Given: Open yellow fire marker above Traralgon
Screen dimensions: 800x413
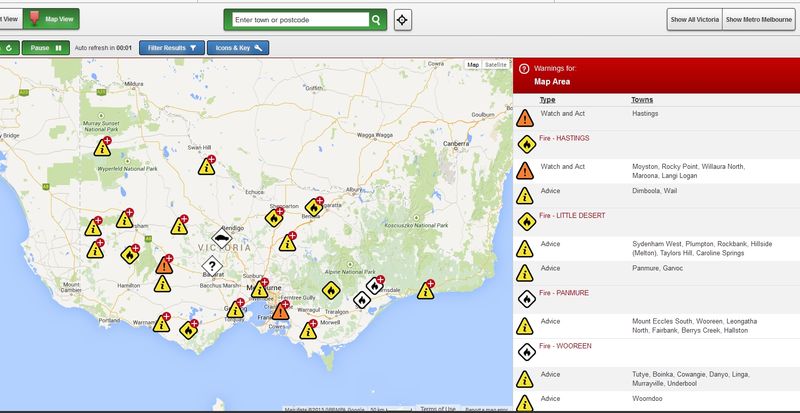Looking at the screenshot, I should point(331,290).
